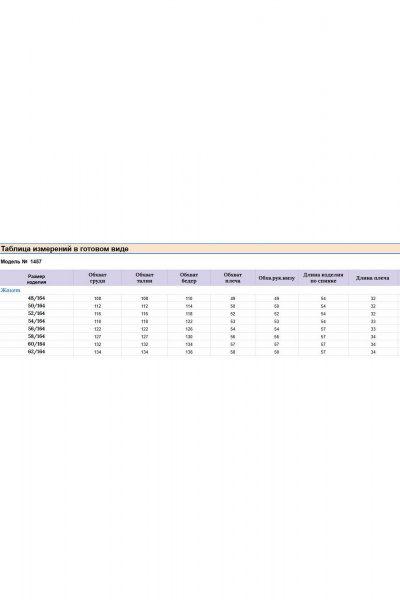This screenshot has width=400, height=600.
Task: Select the size label for row 58
Action: pyautogui.click(x=36, y=336)
